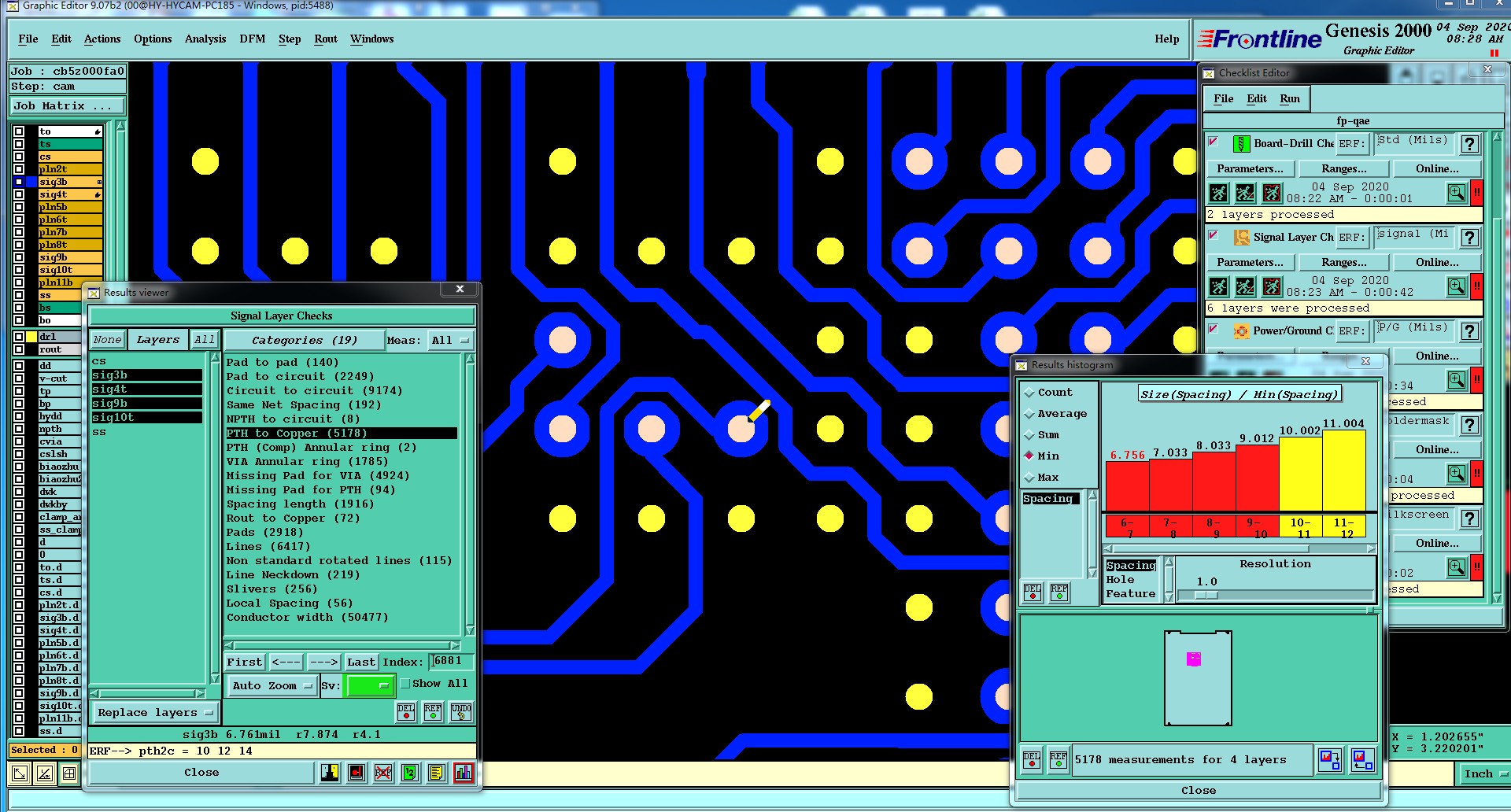Click the Power/Ground Check help question mark
Image resolution: width=1511 pixels, height=812 pixels.
click(x=1469, y=331)
